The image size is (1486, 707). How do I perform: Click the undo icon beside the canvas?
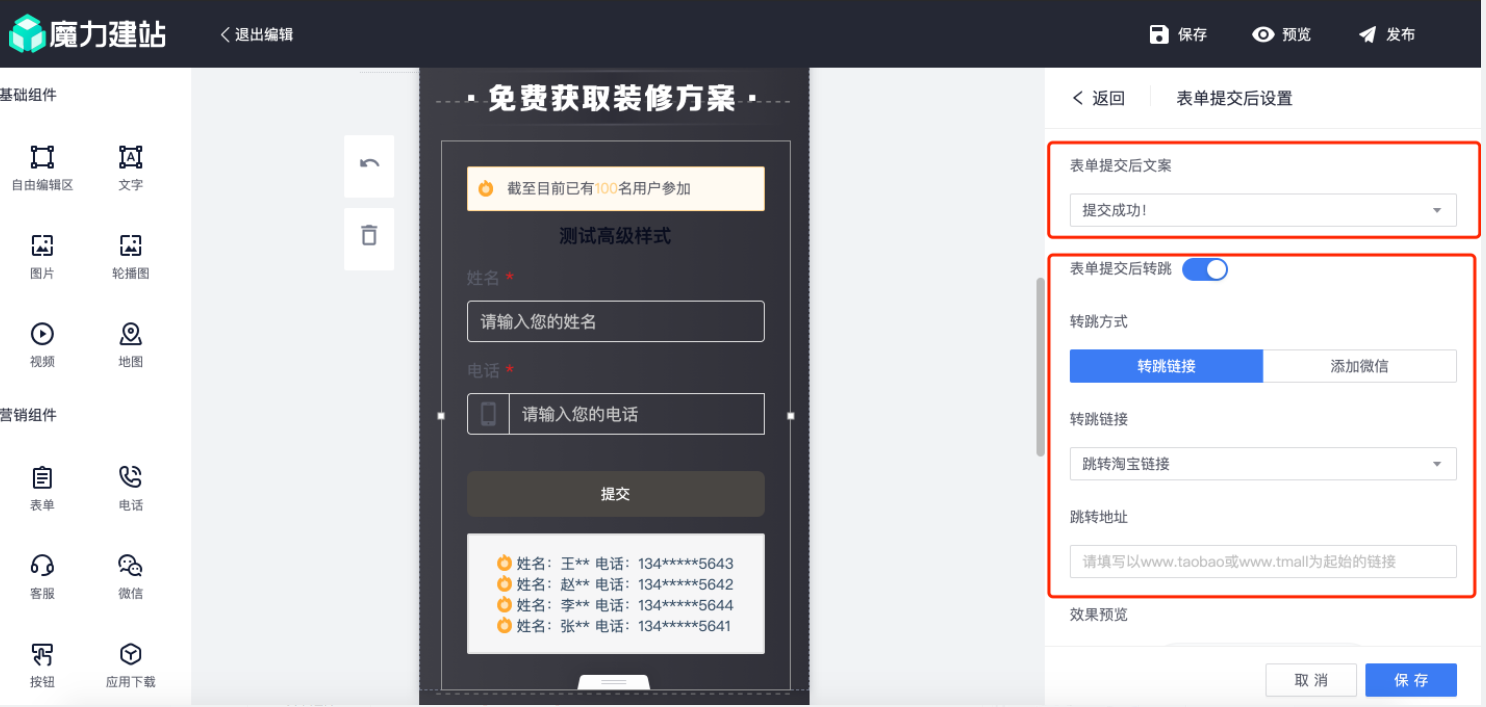[x=369, y=165]
